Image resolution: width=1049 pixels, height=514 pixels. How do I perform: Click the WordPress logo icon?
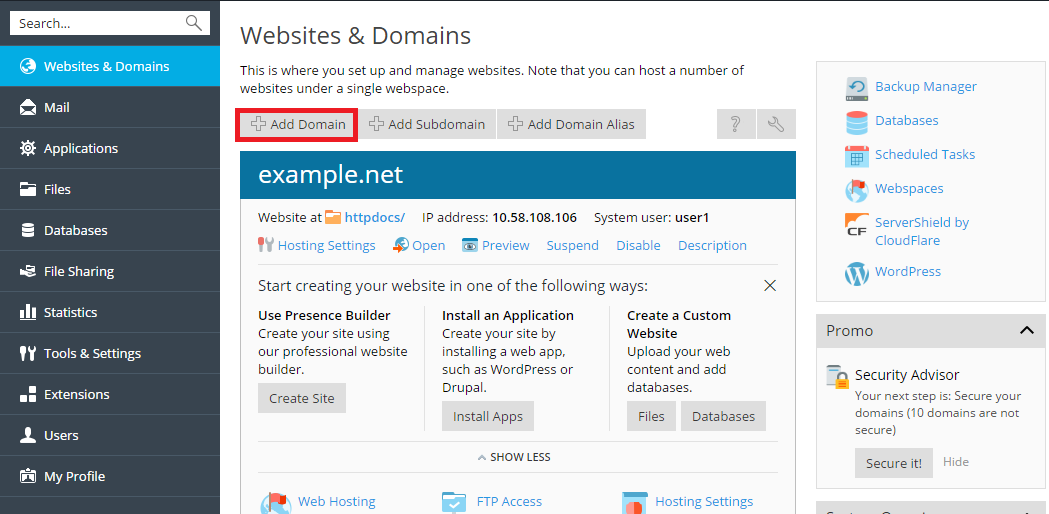point(857,272)
